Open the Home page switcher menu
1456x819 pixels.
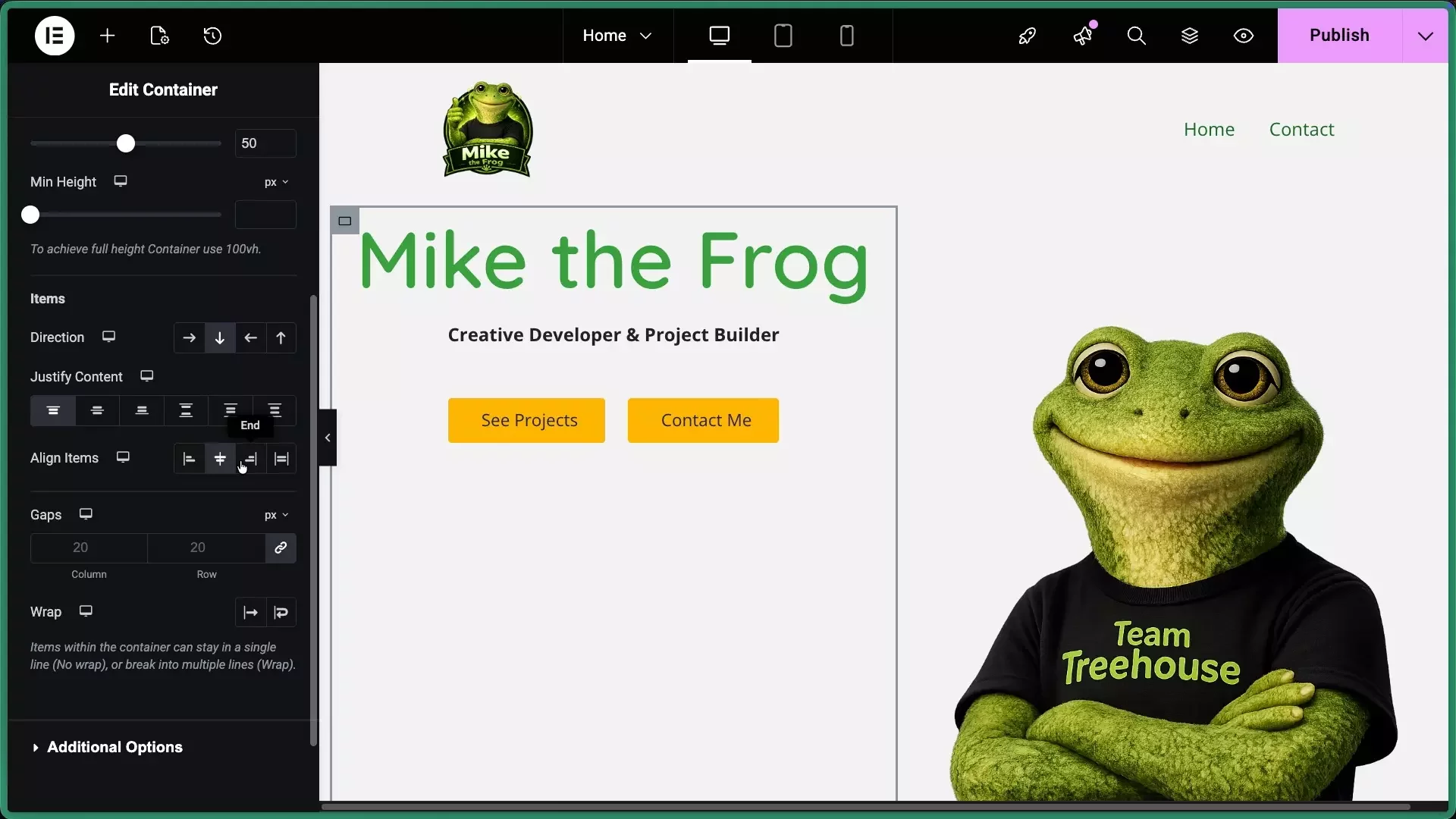[617, 36]
